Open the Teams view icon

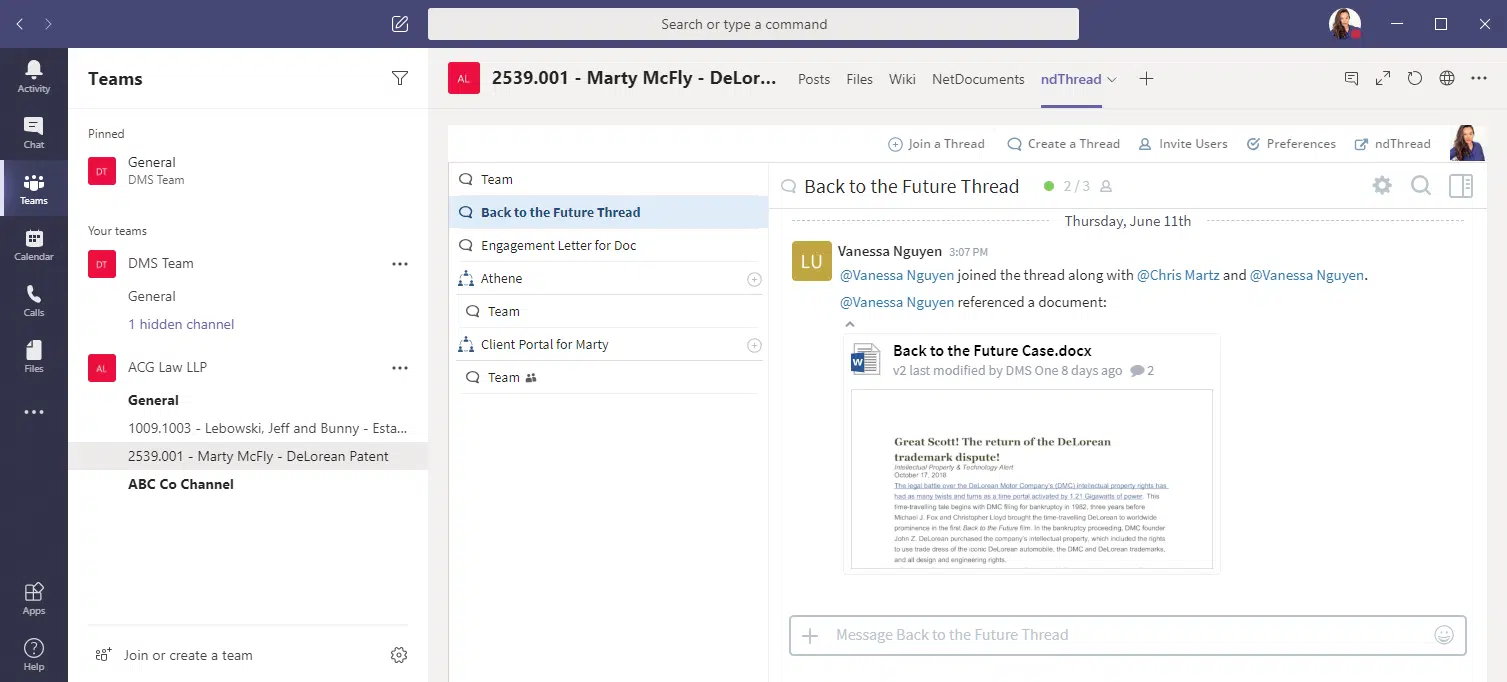(x=33, y=188)
